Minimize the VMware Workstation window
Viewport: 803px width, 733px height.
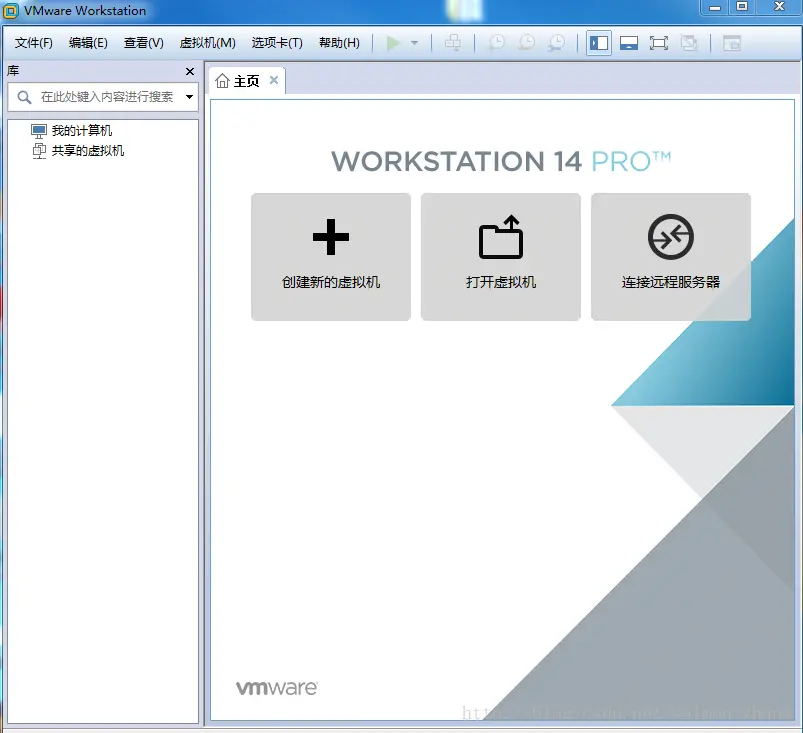pyautogui.click(x=715, y=7)
